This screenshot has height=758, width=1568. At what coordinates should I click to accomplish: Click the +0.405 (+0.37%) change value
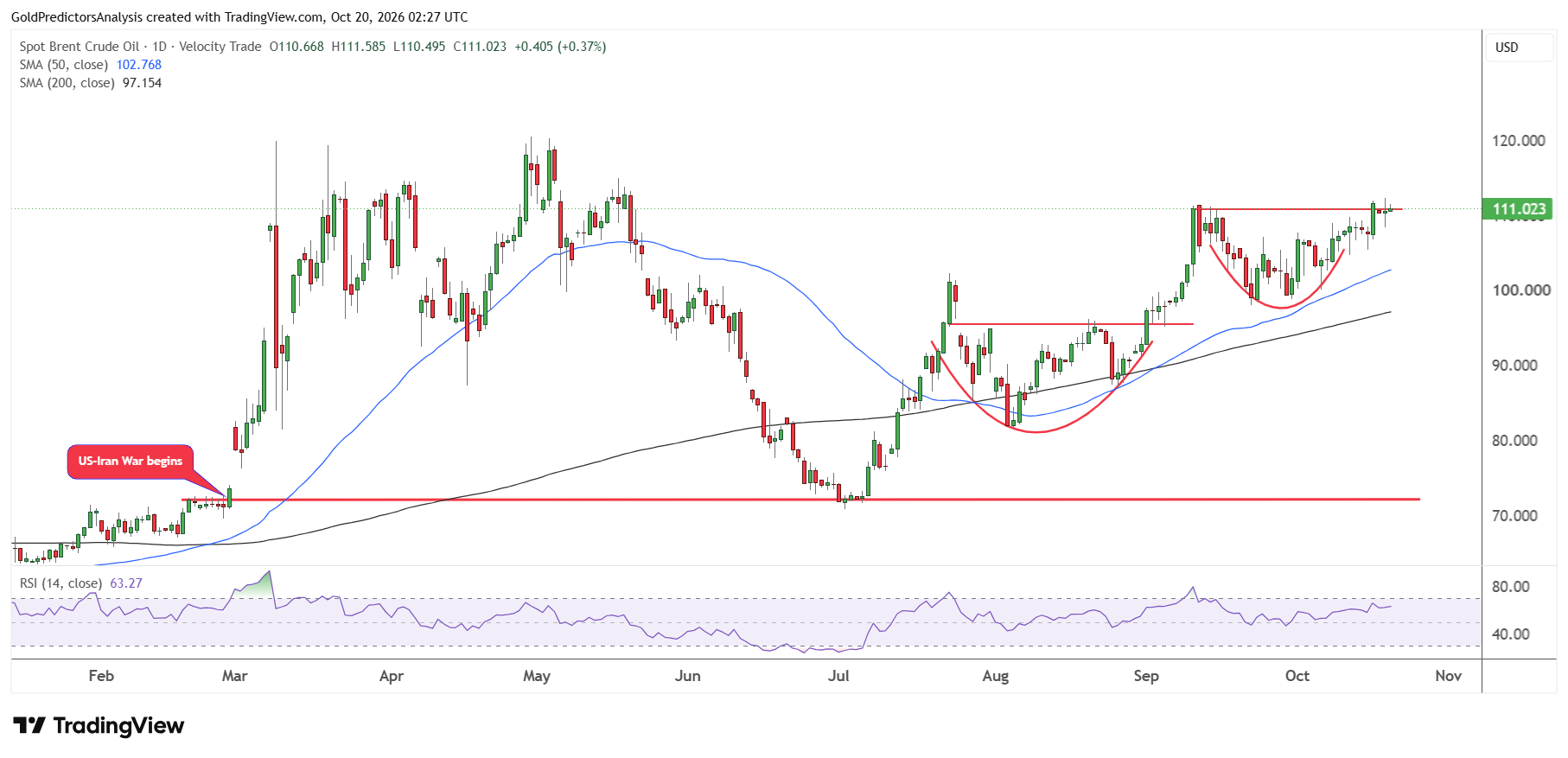click(560, 47)
